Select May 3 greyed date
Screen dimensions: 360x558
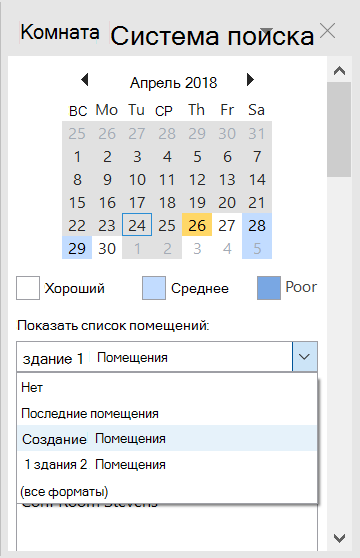(x=197, y=248)
